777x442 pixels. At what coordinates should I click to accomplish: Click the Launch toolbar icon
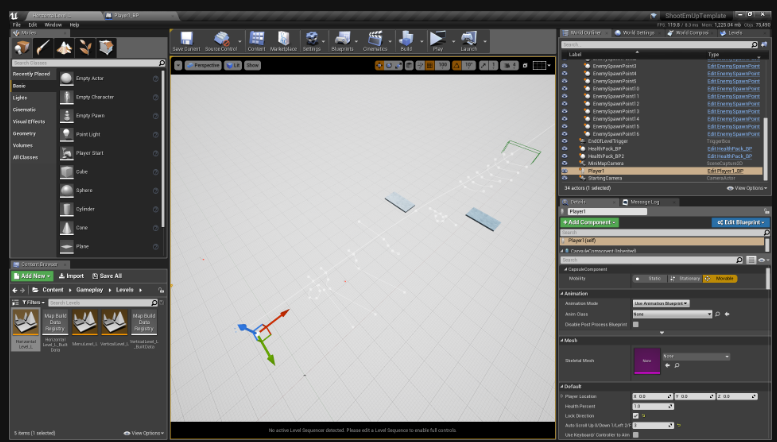pyautogui.click(x=469, y=41)
